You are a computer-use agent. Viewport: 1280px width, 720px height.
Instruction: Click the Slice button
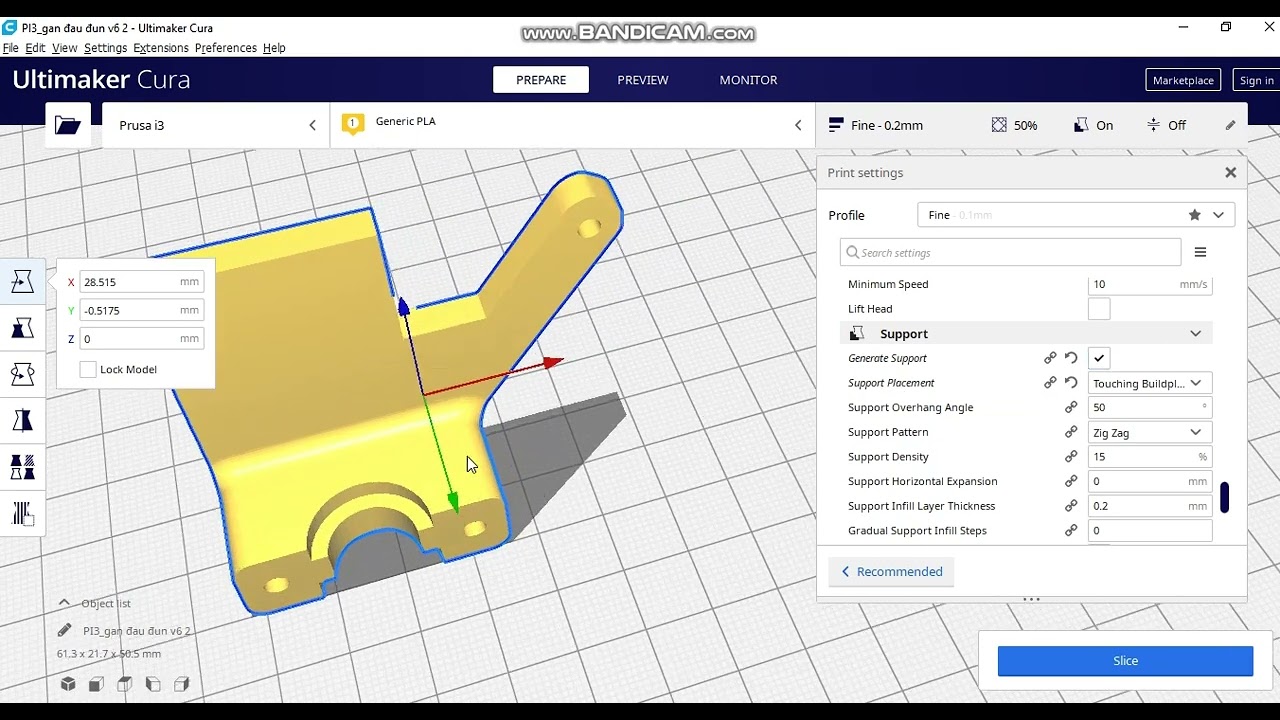1125,661
